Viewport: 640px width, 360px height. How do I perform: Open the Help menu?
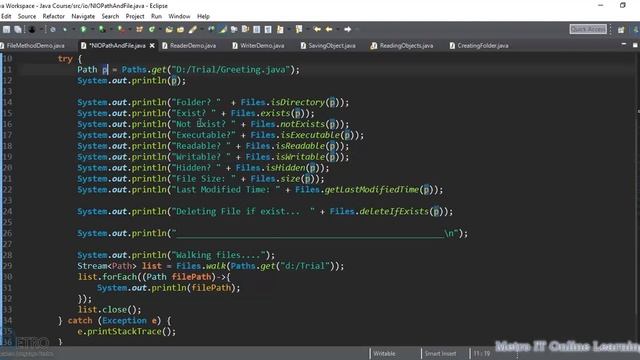[203, 16]
